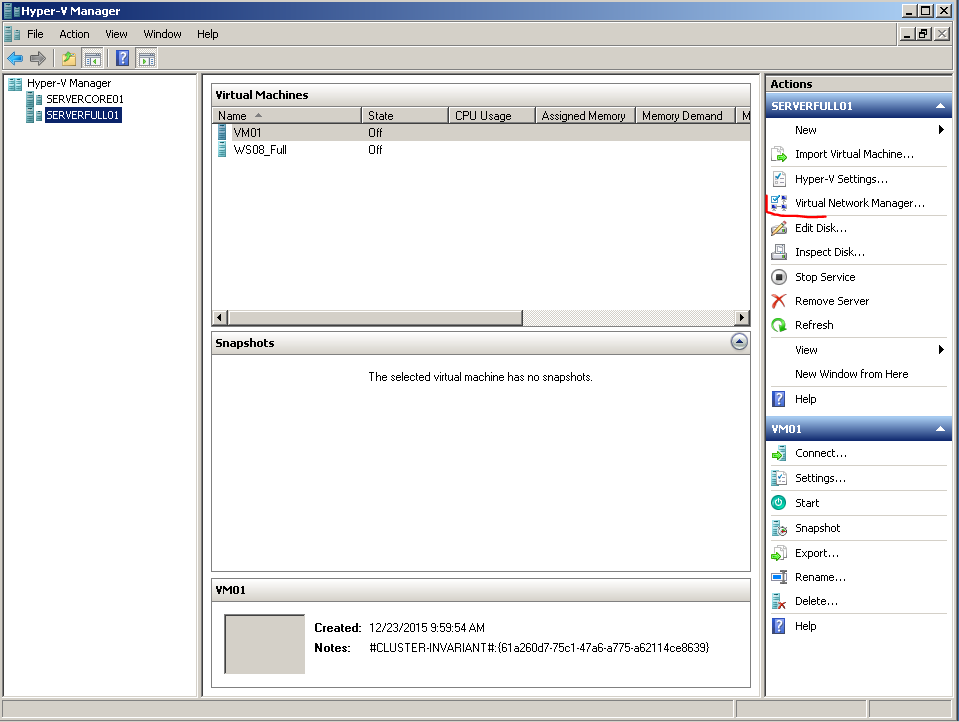Click the Edit Disk pencil icon
Image resolution: width=959 pixels, height=722 pixels.
[779, 228]
